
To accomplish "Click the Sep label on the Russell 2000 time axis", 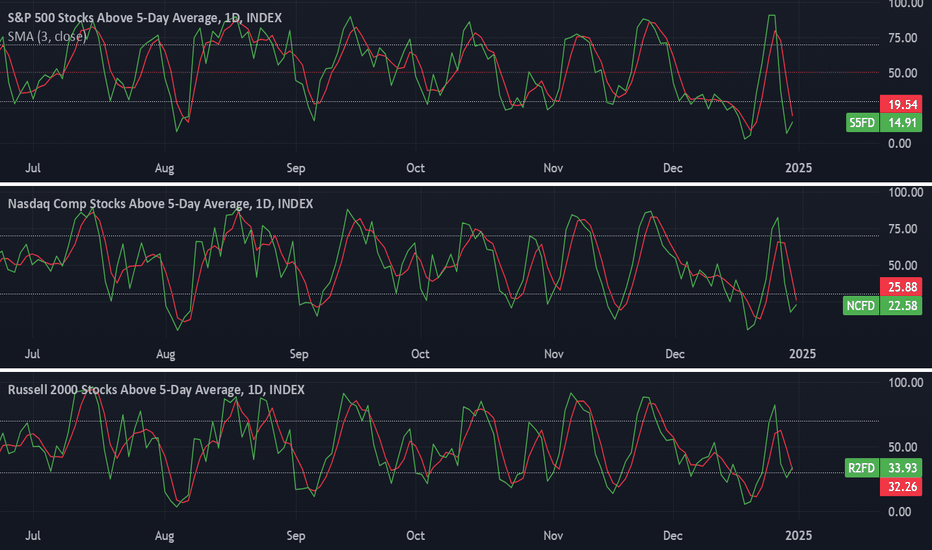I will pos(295,536).
